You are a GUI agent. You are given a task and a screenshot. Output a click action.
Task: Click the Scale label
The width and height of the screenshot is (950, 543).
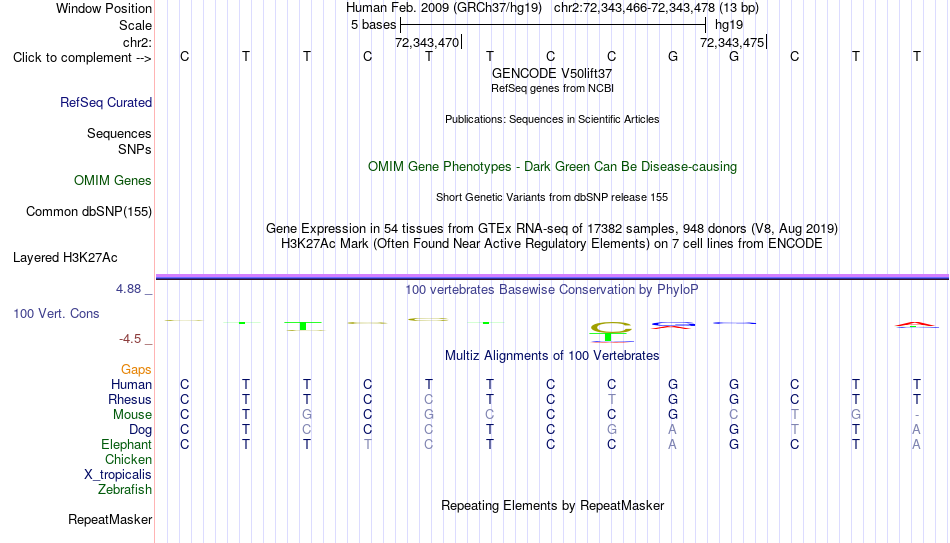[135, 25]
